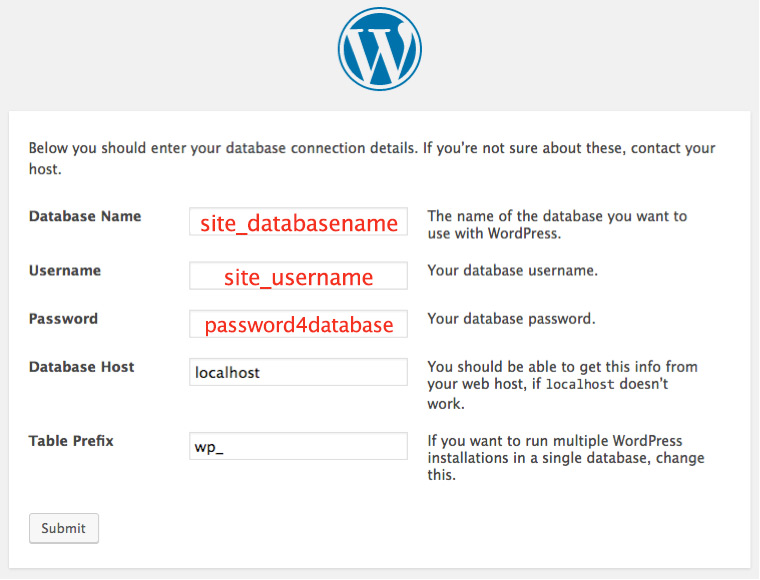The image size is (760, 580).
Task: Click the WordPress logo
Action: pos(380,49)
